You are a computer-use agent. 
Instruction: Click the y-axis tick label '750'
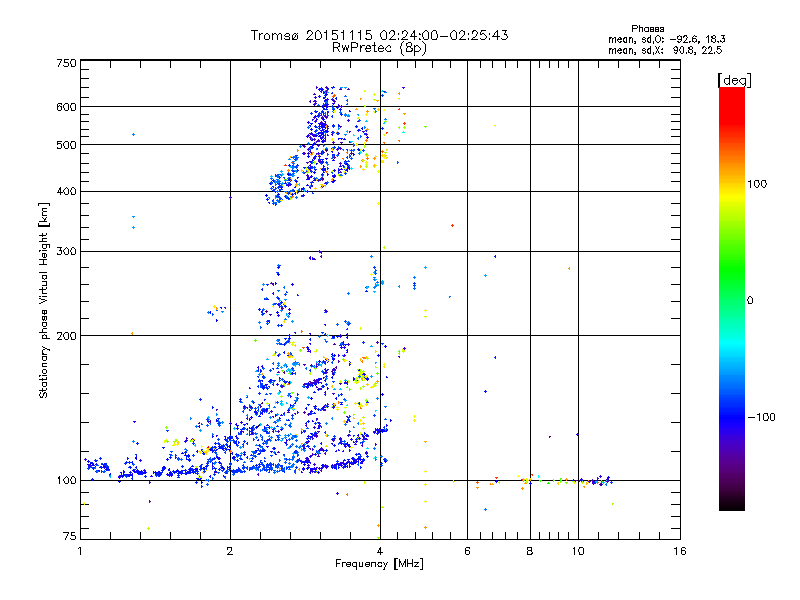point(66,63)
